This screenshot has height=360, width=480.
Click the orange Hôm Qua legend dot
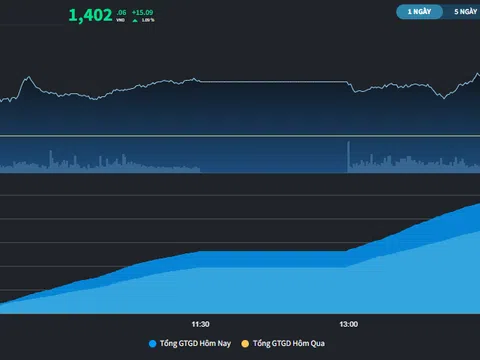tap(245, 344)
